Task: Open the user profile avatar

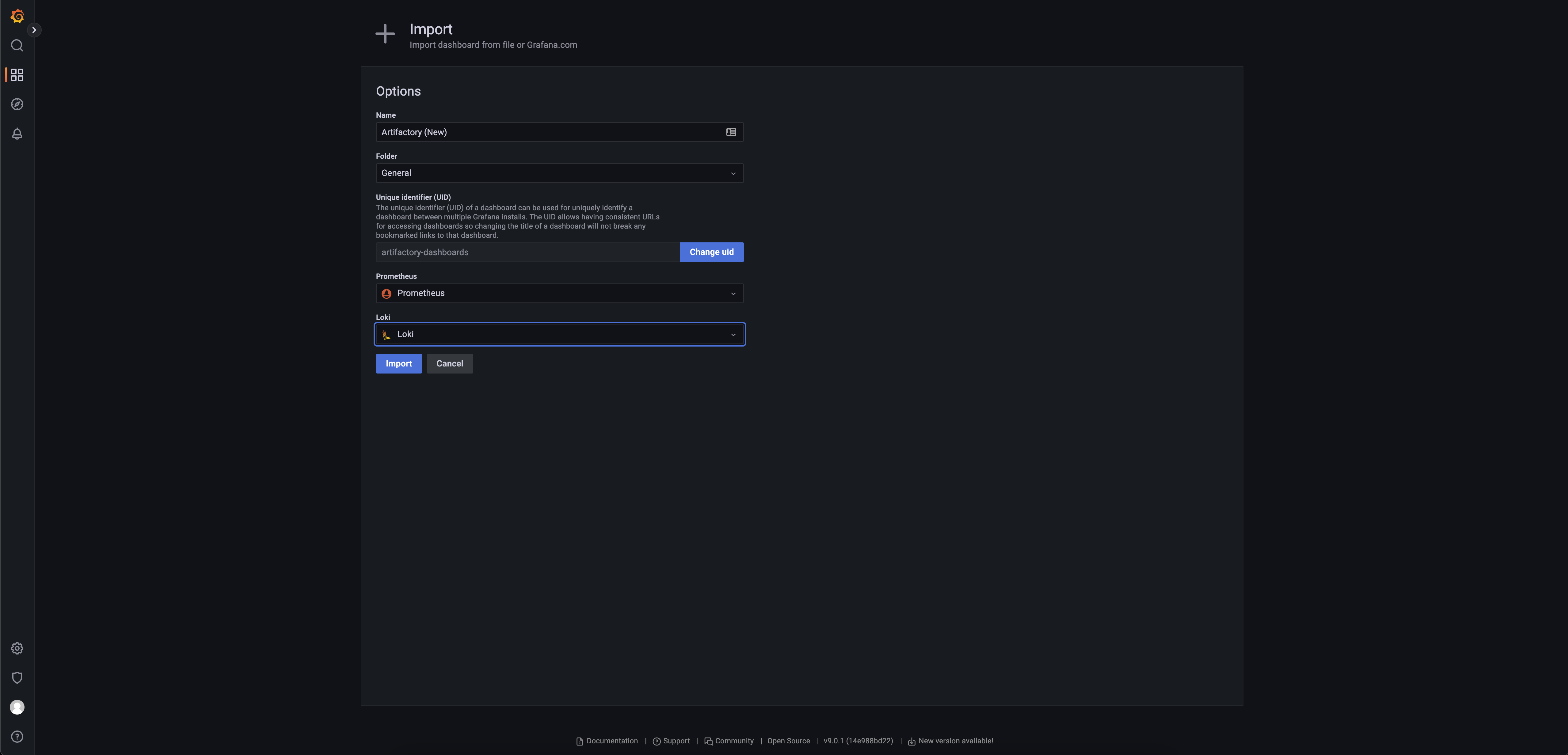Action: (17, 707)
